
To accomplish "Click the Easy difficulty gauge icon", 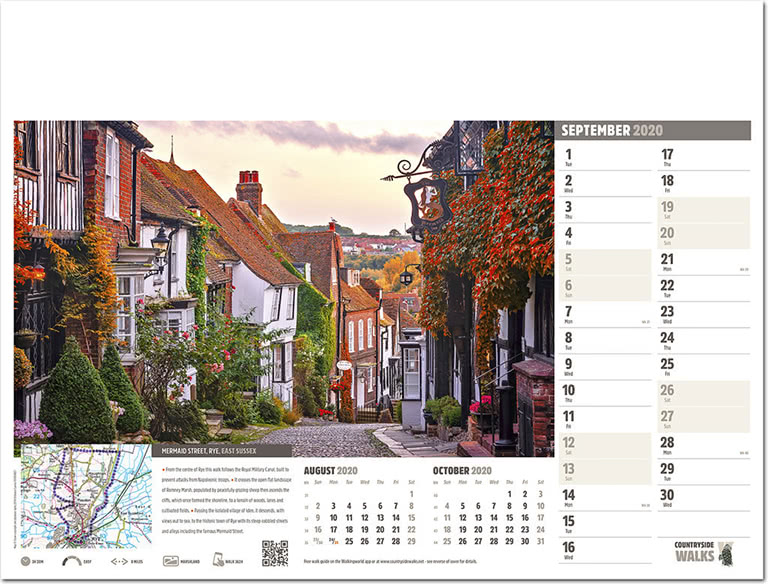I will pos(72,561).
